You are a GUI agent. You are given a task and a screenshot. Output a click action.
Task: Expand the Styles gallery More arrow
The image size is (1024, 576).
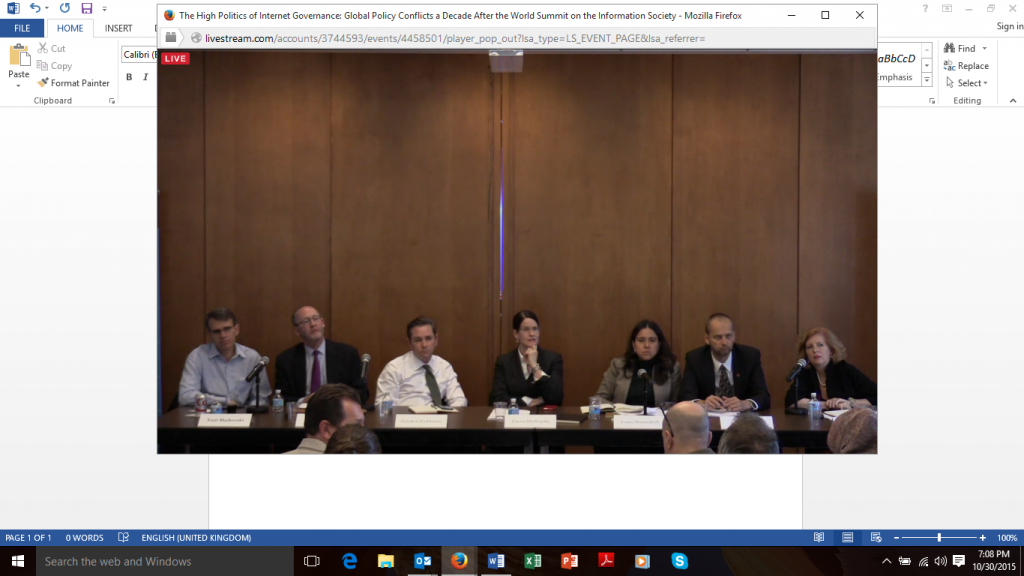click(928, 77)
